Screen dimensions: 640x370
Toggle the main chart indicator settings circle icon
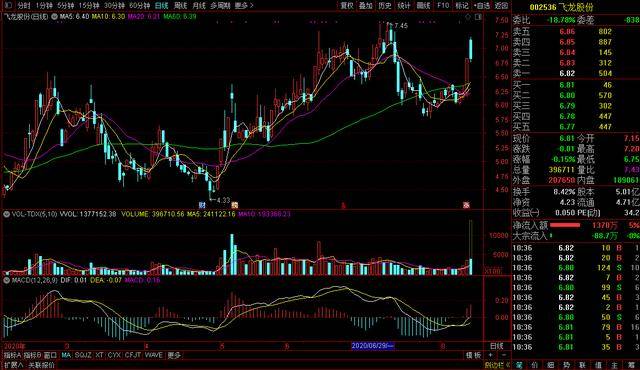pos(54,17)
